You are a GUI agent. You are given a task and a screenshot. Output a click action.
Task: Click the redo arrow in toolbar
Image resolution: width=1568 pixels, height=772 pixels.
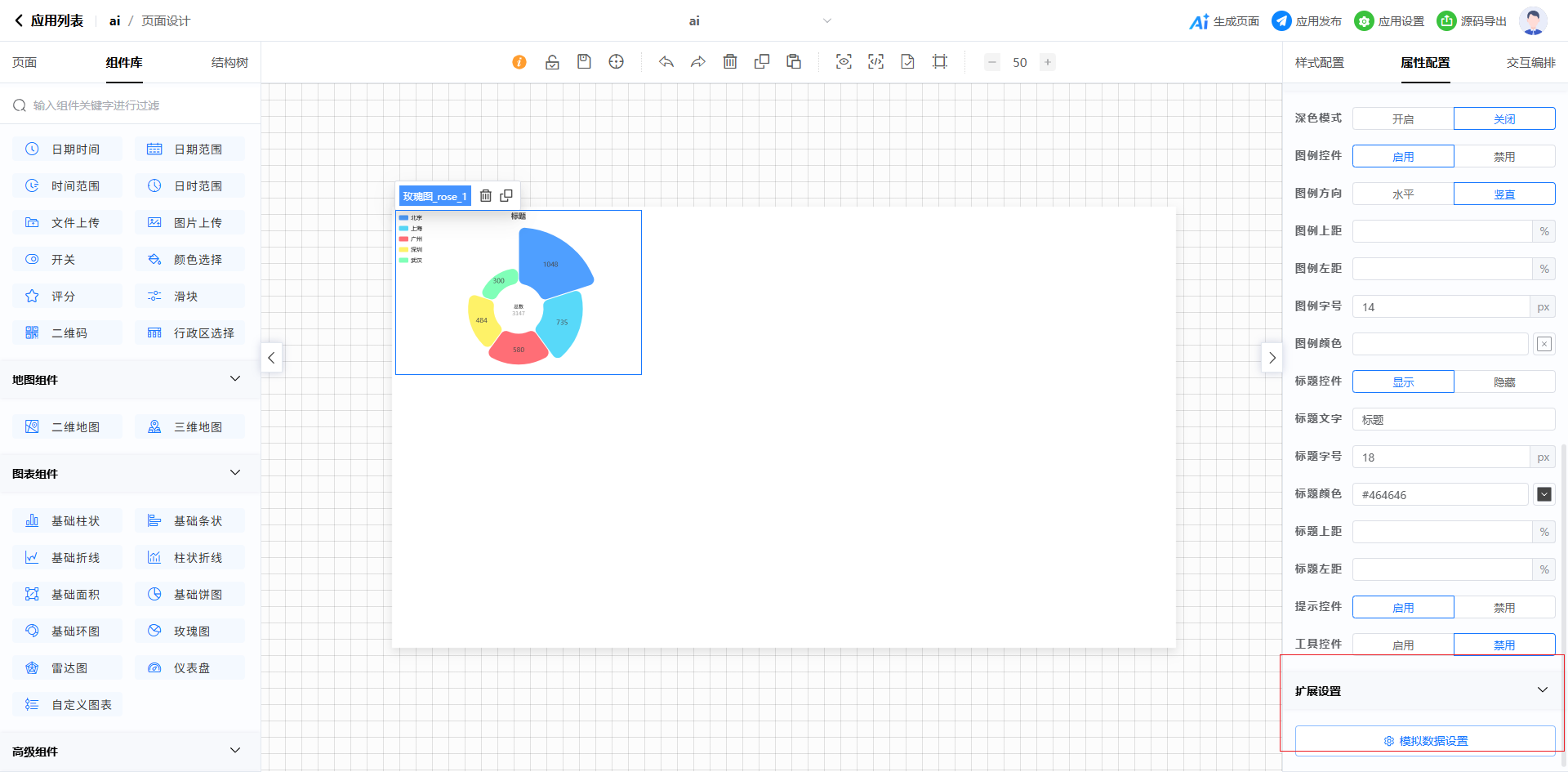pyautogui.click(x=697, y=62)
